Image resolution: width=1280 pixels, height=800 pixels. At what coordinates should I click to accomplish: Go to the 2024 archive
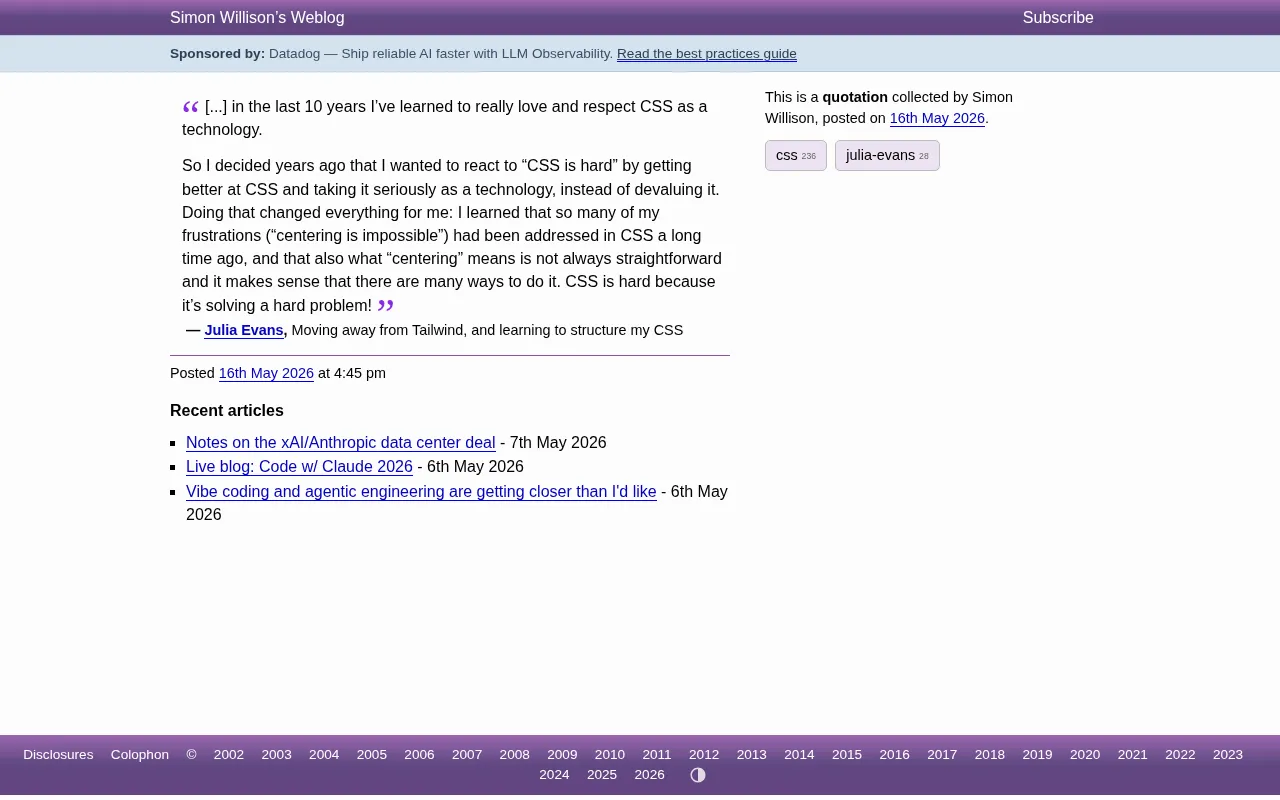click(554, 775)
